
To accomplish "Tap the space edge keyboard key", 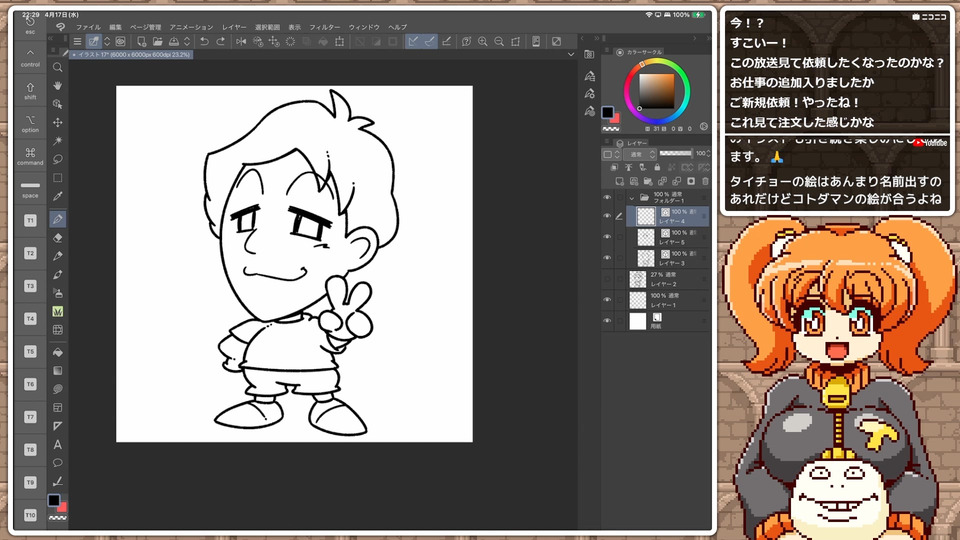I will [x=30, y=189].
